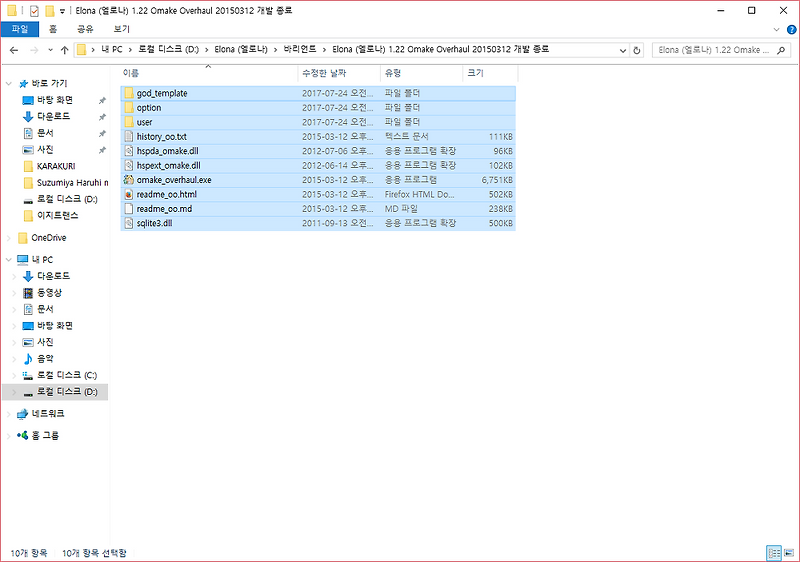Open the address bar history dropdown
This screenshot has width=800, height=562.
click(x=623, y=50)
